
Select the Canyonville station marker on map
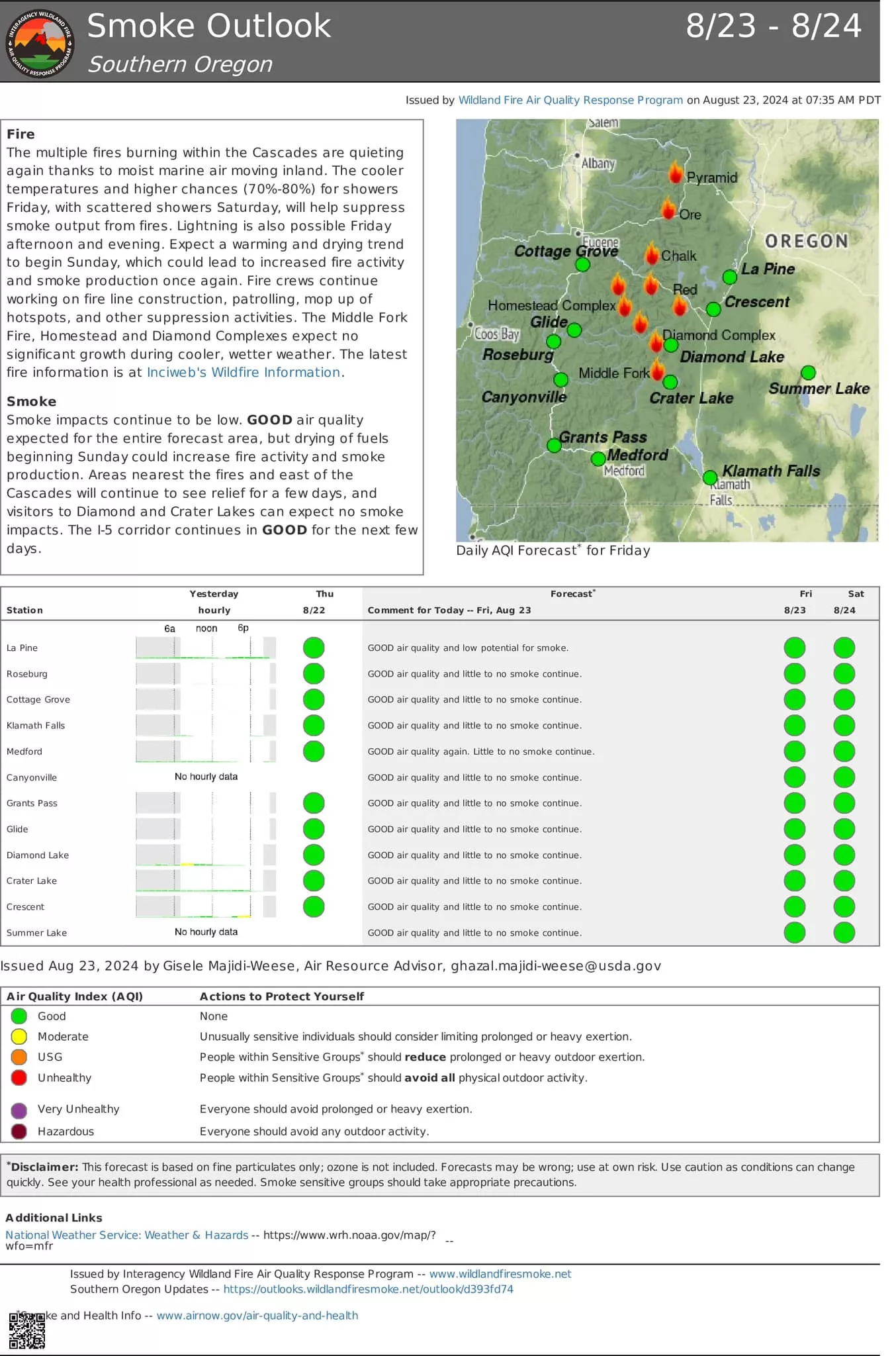click(561, 380)
